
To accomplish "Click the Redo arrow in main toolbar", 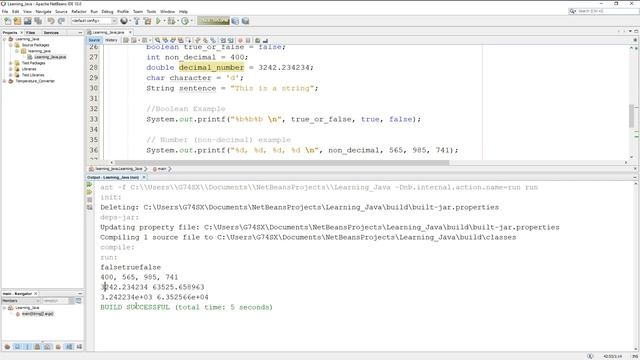I will (61, 21).
